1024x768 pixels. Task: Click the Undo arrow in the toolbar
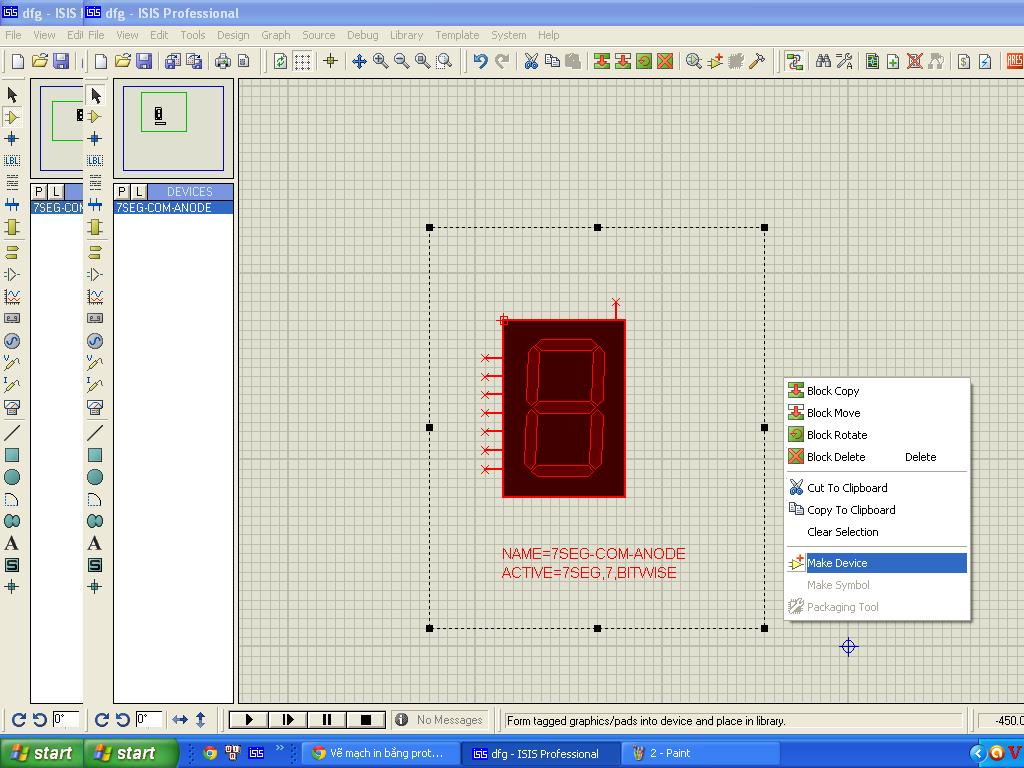(480, 61)
